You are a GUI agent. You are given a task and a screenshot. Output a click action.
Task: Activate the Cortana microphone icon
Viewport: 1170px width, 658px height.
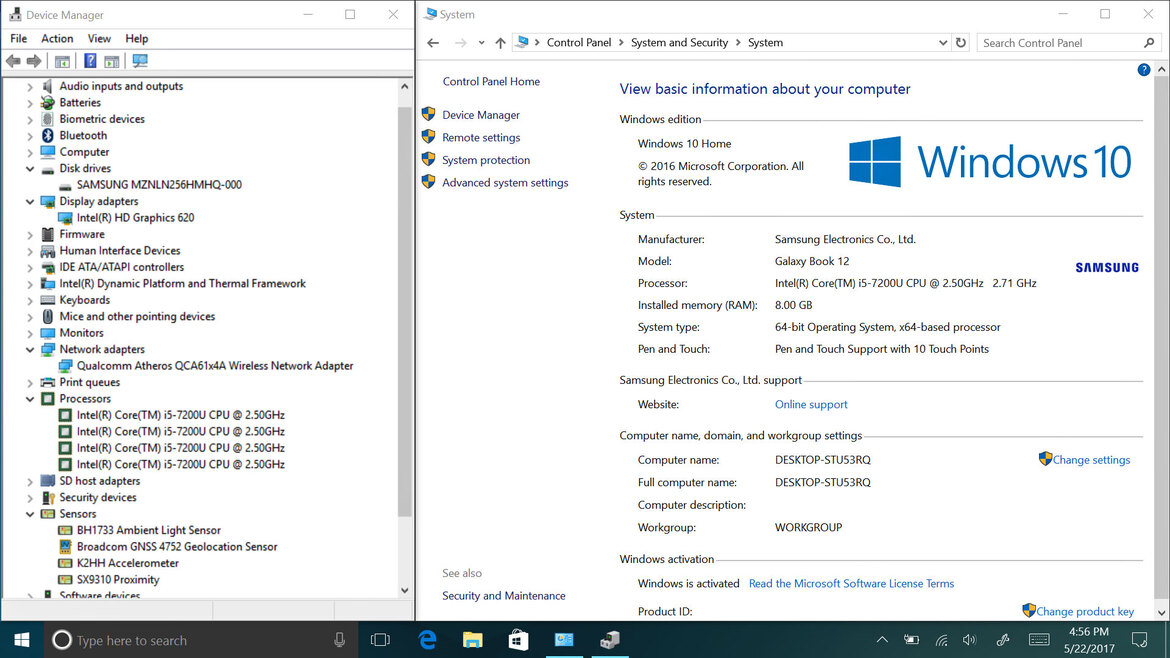340,640
